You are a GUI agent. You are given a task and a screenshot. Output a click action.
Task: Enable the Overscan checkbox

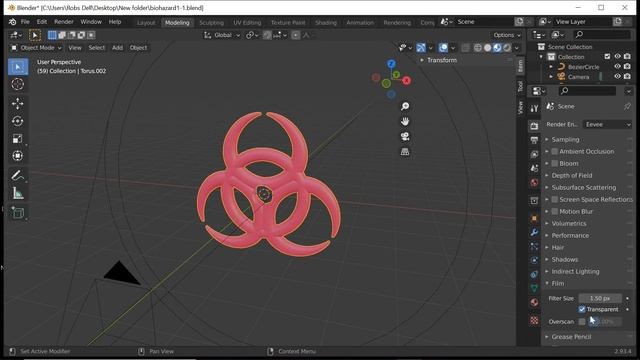click(x=582, y=322)
